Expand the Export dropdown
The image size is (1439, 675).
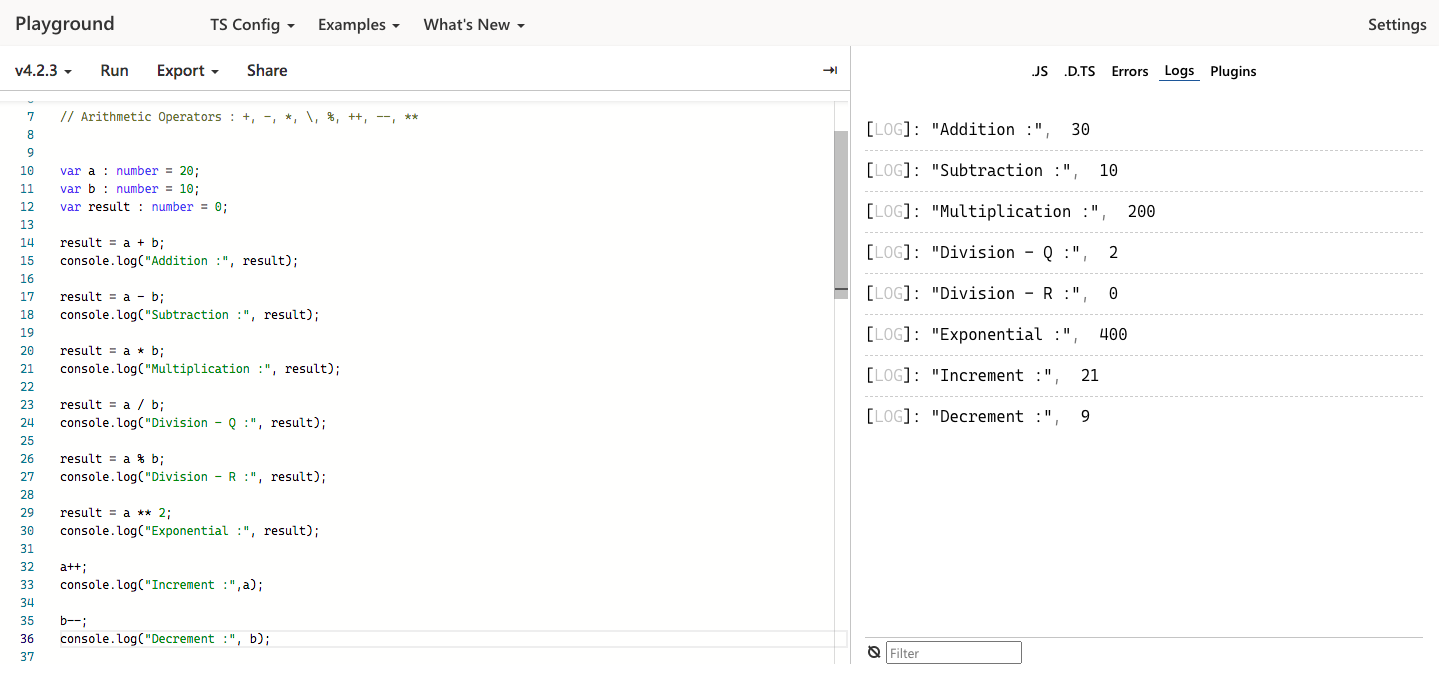tap(187, 71)
